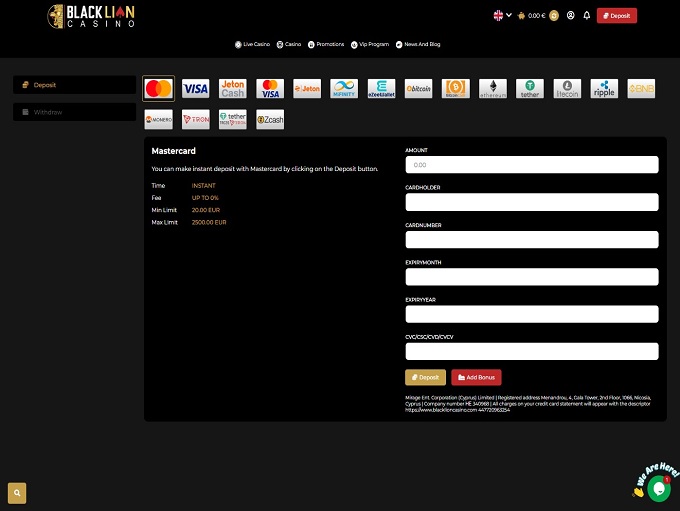The height and width of the screenshot is (511, 680).
Task: Pick the Zcash payment icon
Action: click(x=270, y=120)
